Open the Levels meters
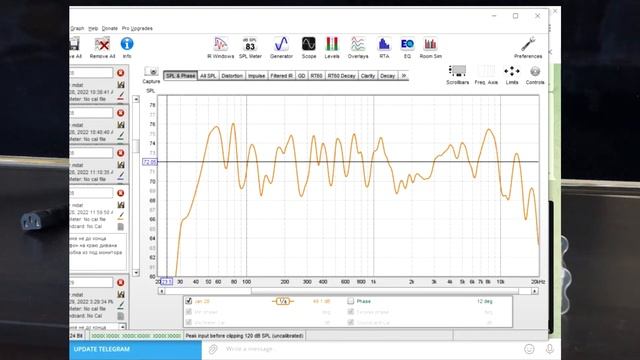 pyautogui.click(x=332, y=47)
